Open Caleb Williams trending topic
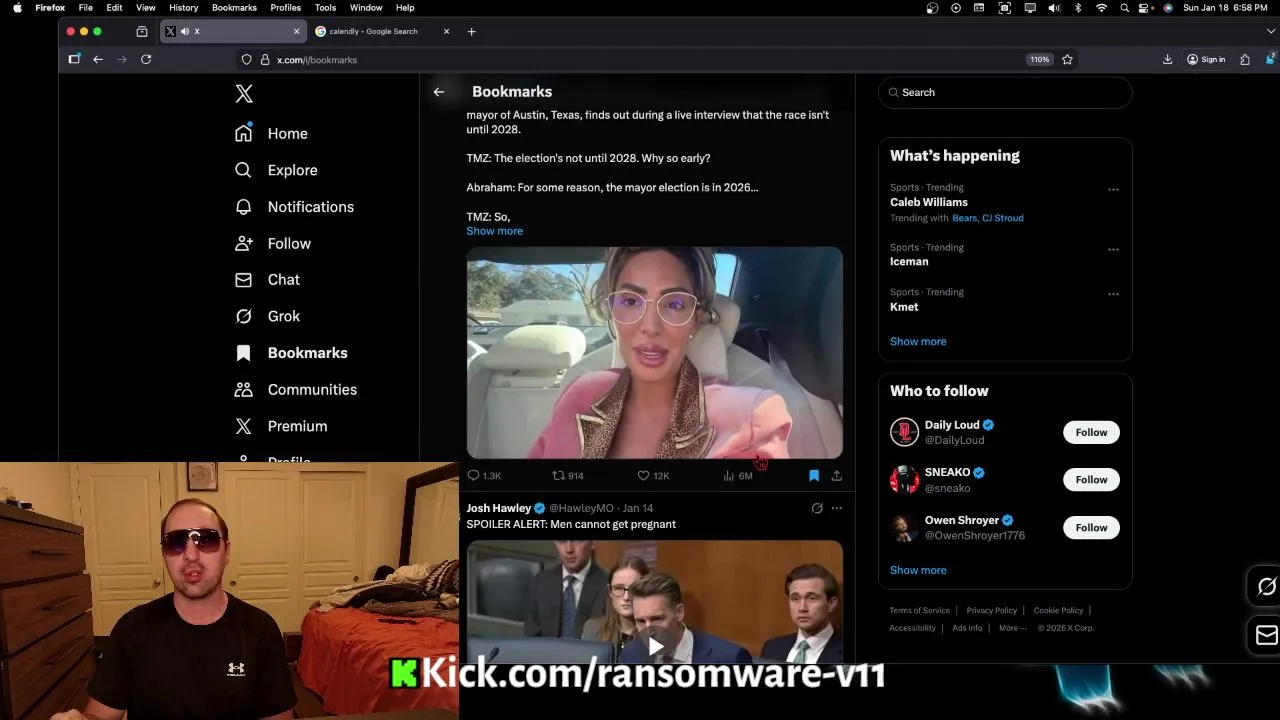The width and height of the screenshot is (1280, 720). 929,202
